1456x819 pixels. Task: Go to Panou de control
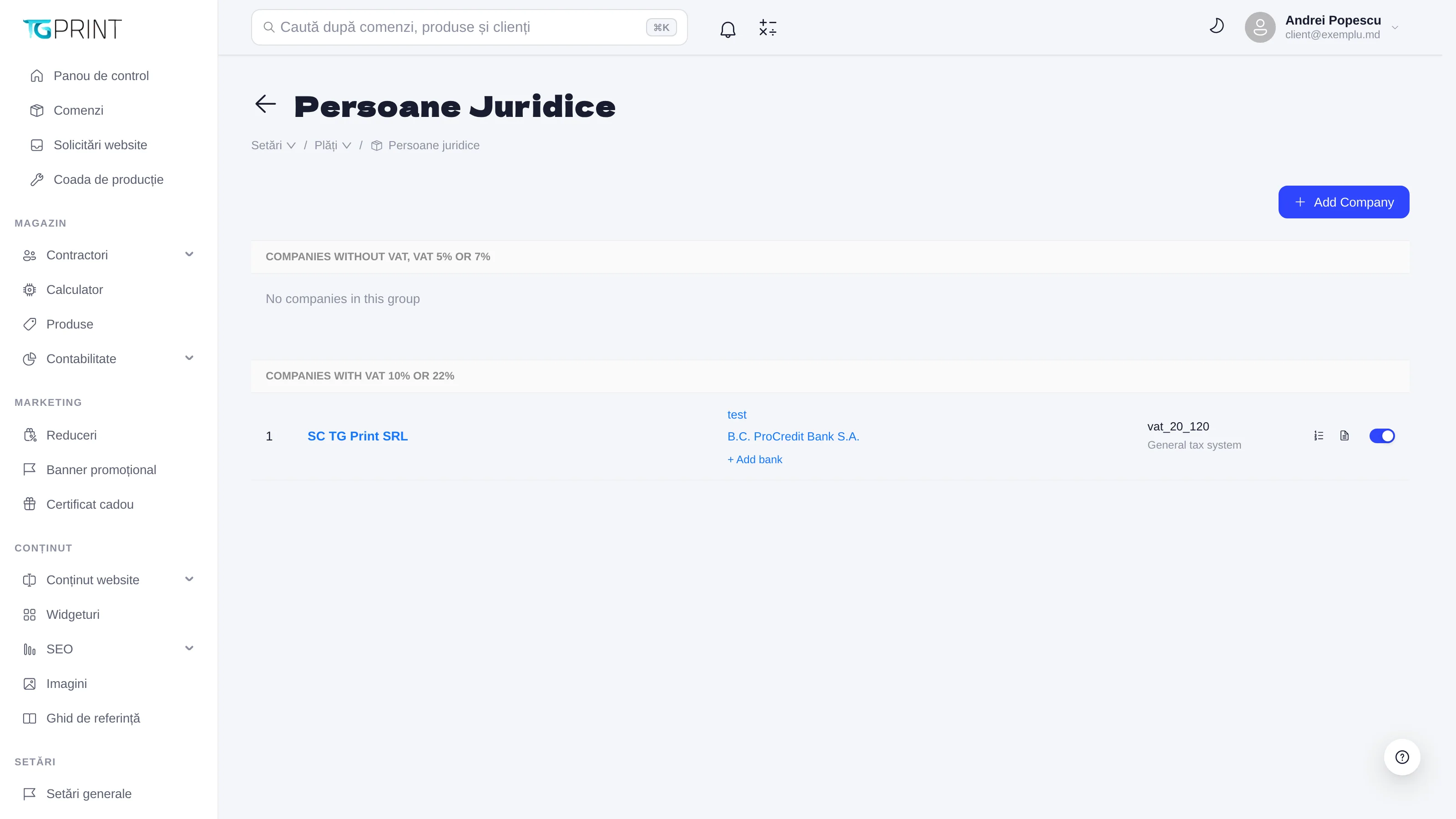click(x=101, y=76)
